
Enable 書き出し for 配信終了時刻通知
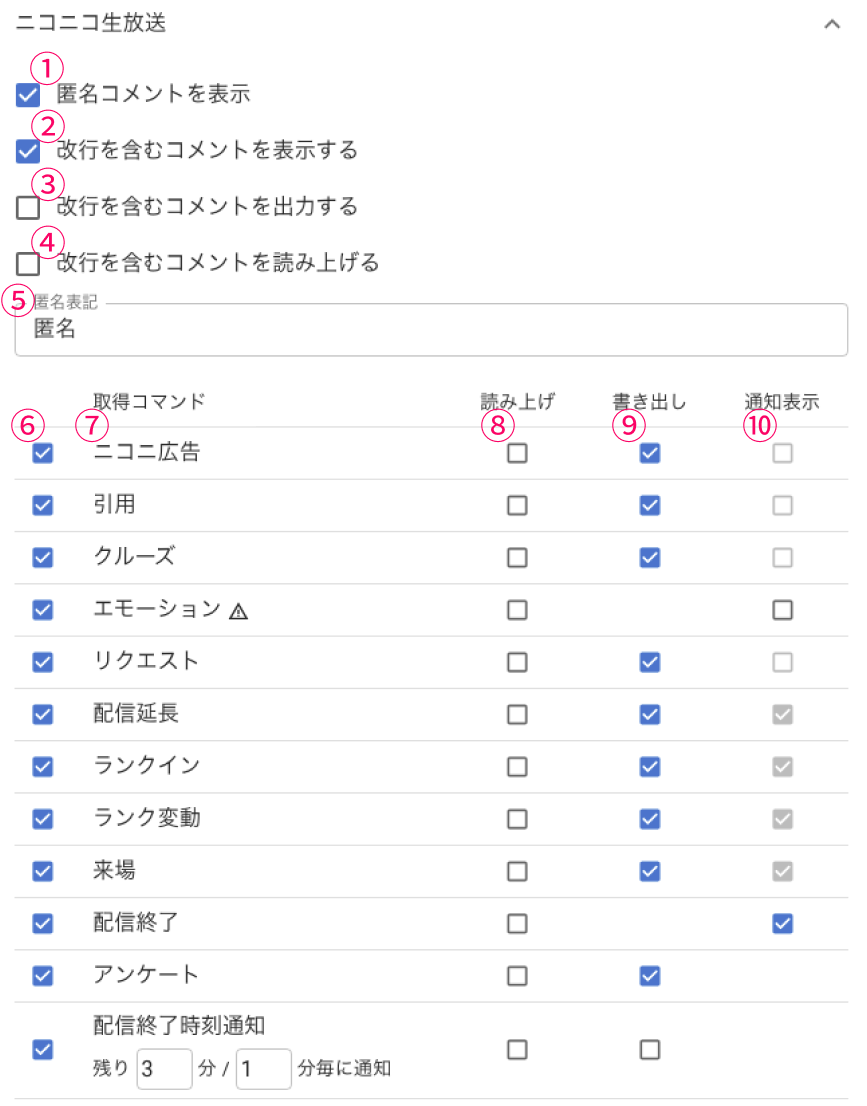coord(650,1049)
